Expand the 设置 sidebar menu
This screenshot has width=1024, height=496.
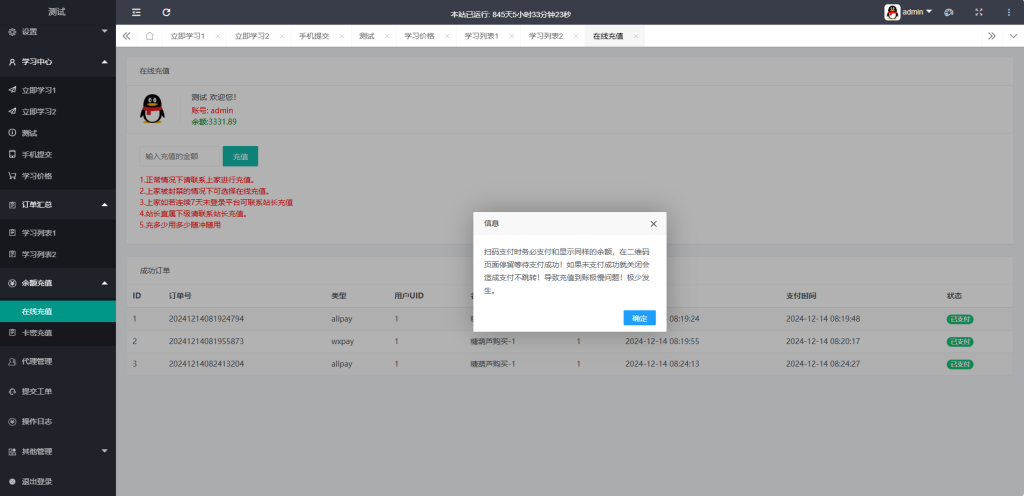58,31
